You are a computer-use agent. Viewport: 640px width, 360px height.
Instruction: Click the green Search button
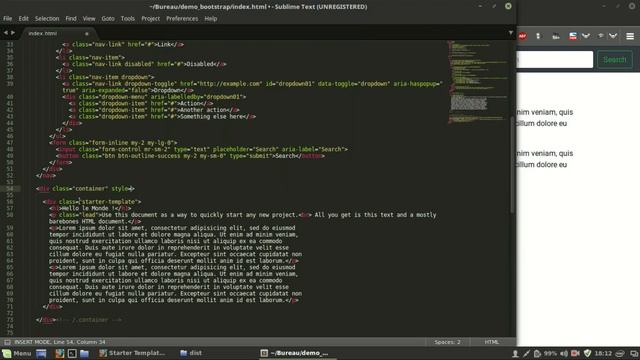tap(615, 60)
